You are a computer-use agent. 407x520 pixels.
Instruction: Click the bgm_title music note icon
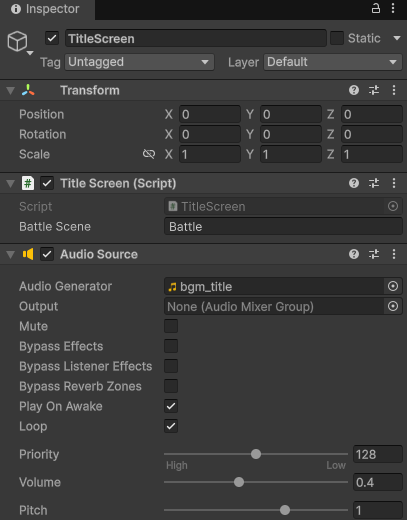[172, 287]
